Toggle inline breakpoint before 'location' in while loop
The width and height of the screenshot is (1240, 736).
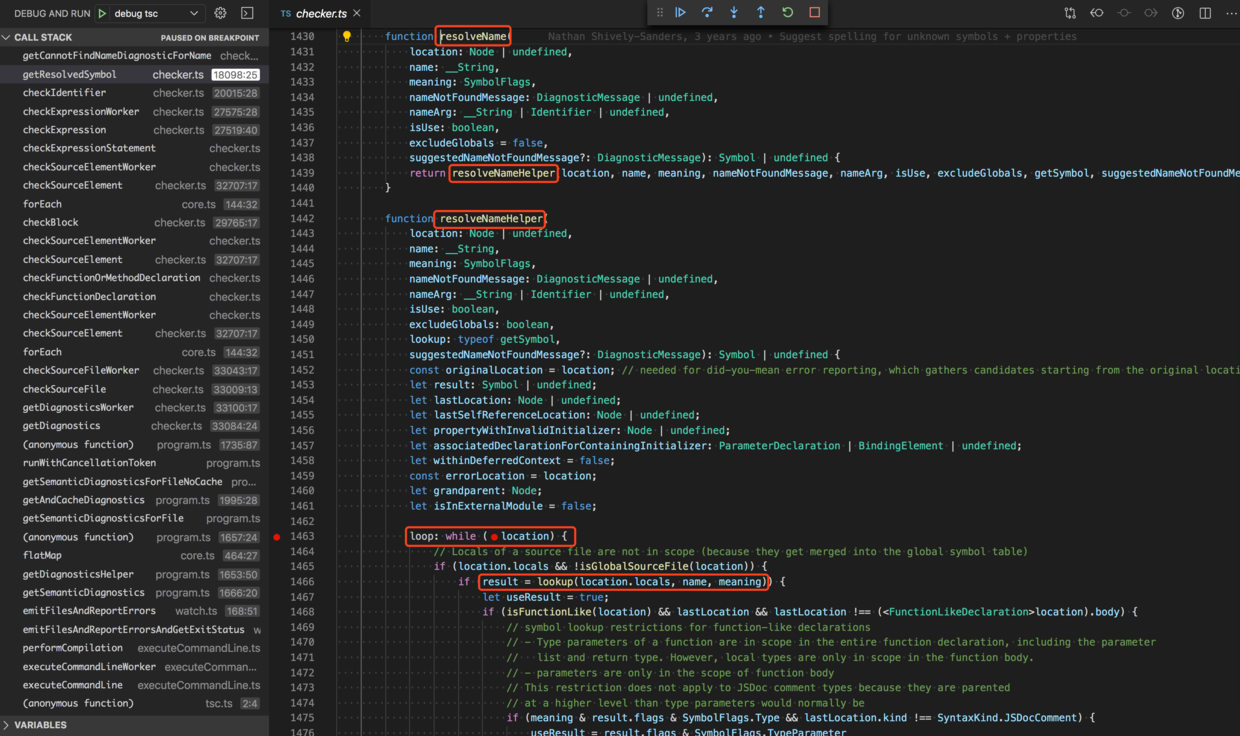click(x=494, y=537)
